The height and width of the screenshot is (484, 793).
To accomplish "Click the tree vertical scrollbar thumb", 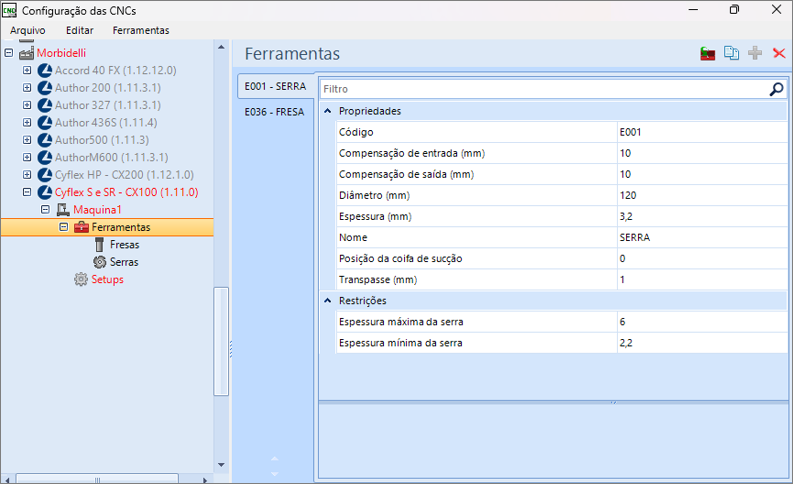I will point(221,341).
